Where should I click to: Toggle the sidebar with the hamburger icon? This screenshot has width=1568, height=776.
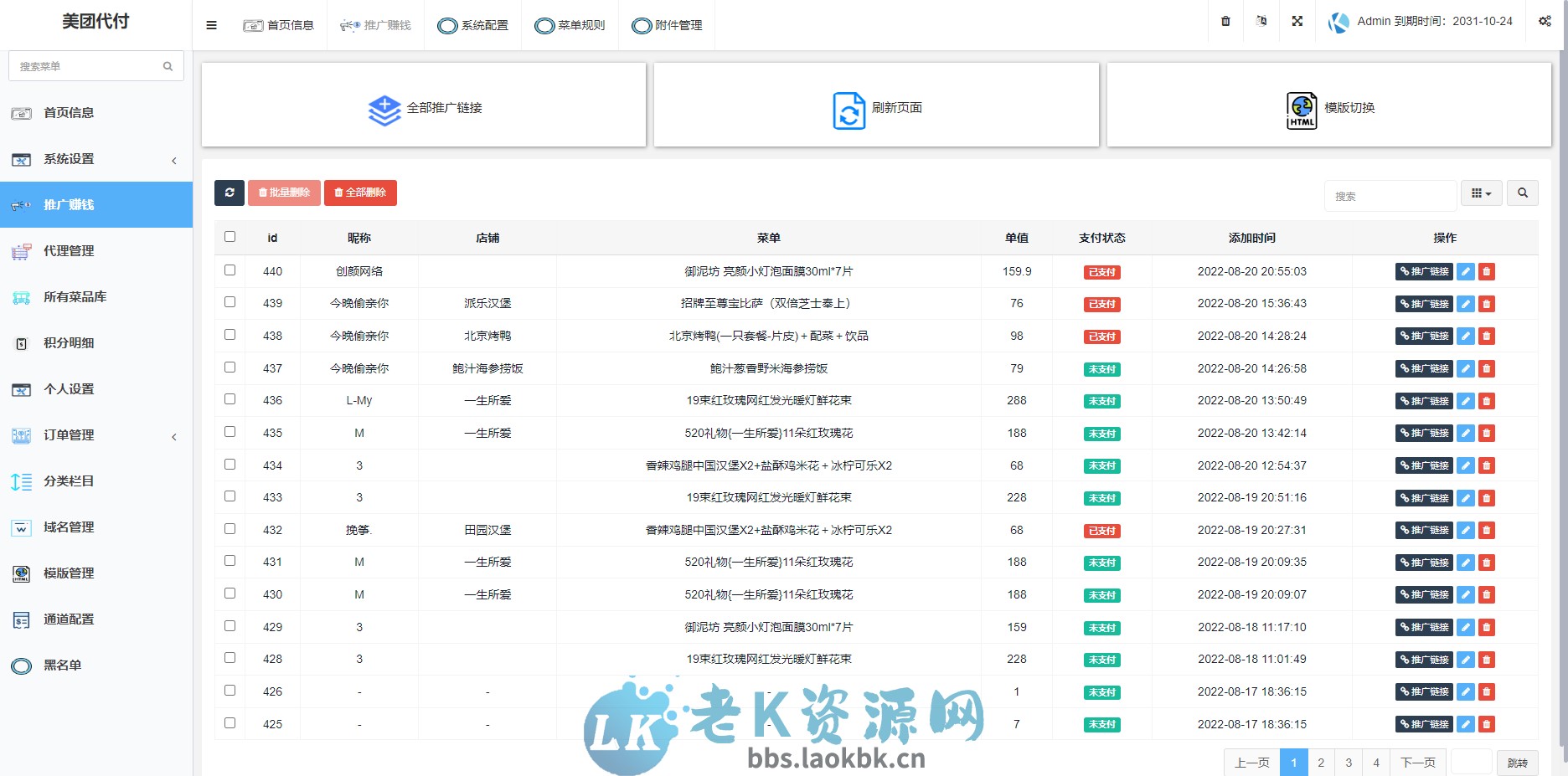[211, 25]
